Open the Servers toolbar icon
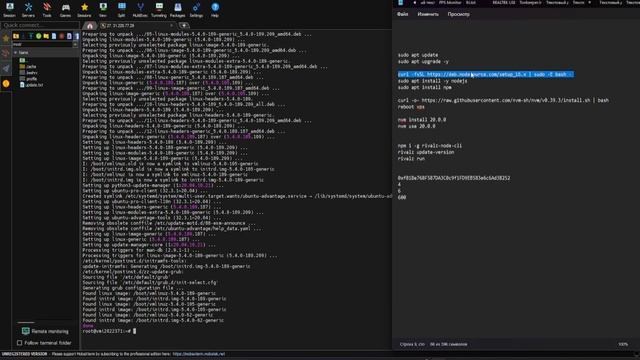The width and height of the screenshot is (640, 360). pos(28,10)
